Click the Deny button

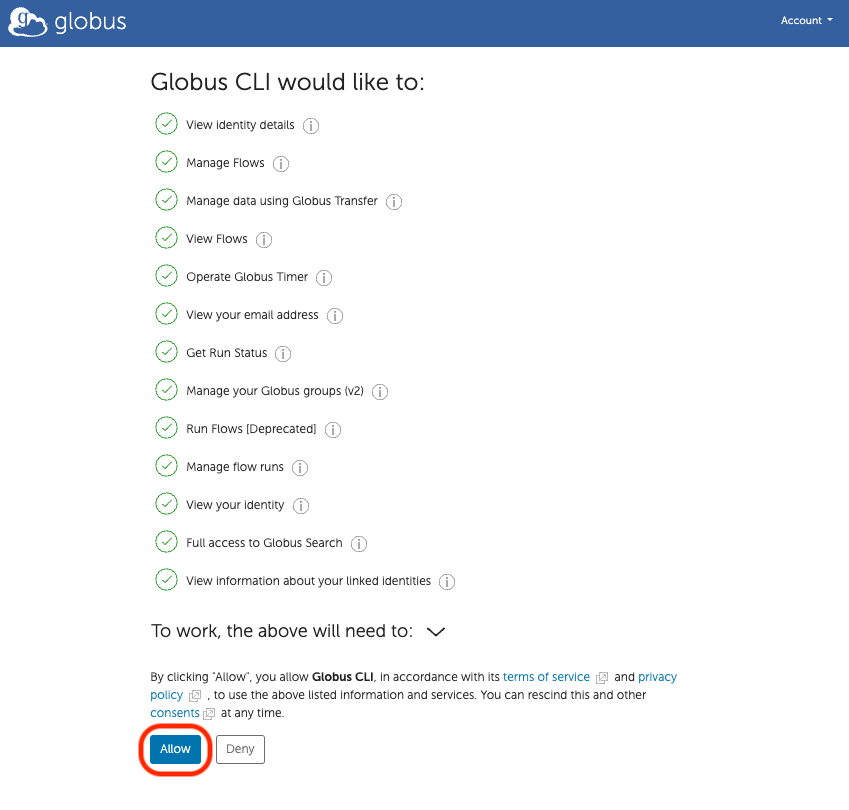click(239, 748)
